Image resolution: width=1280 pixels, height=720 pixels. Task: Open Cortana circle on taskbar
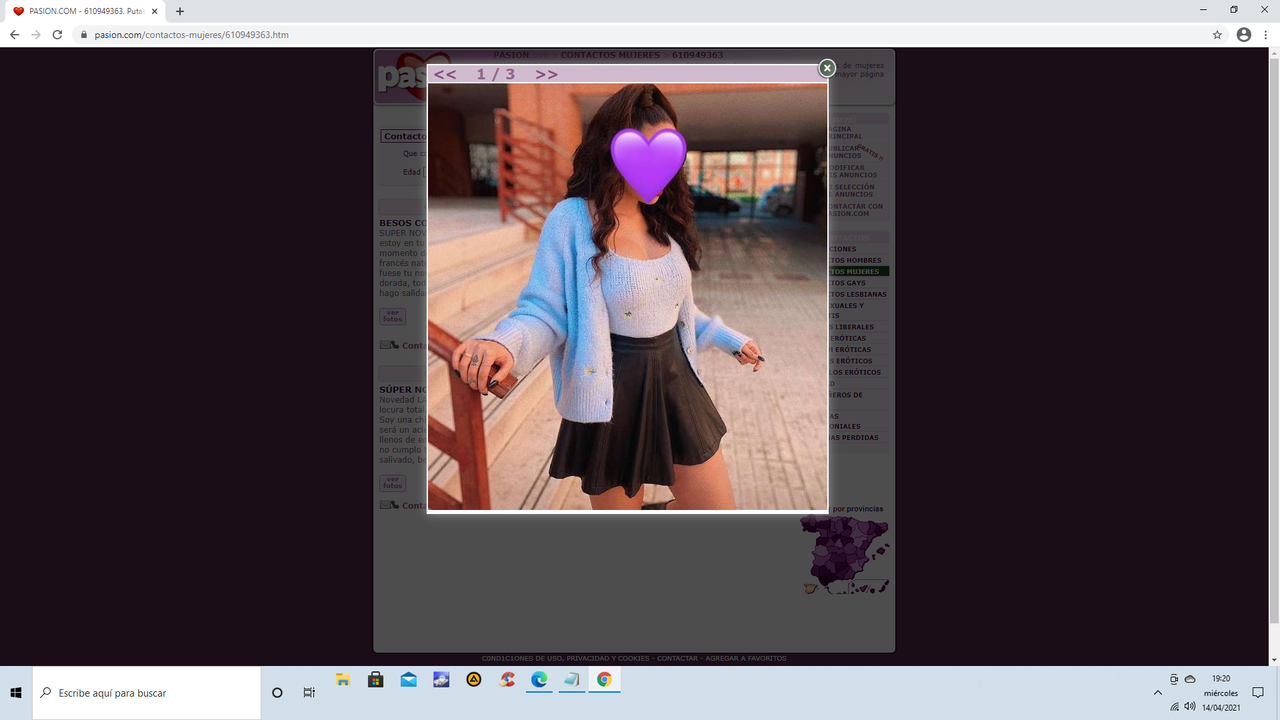(277, 693)
